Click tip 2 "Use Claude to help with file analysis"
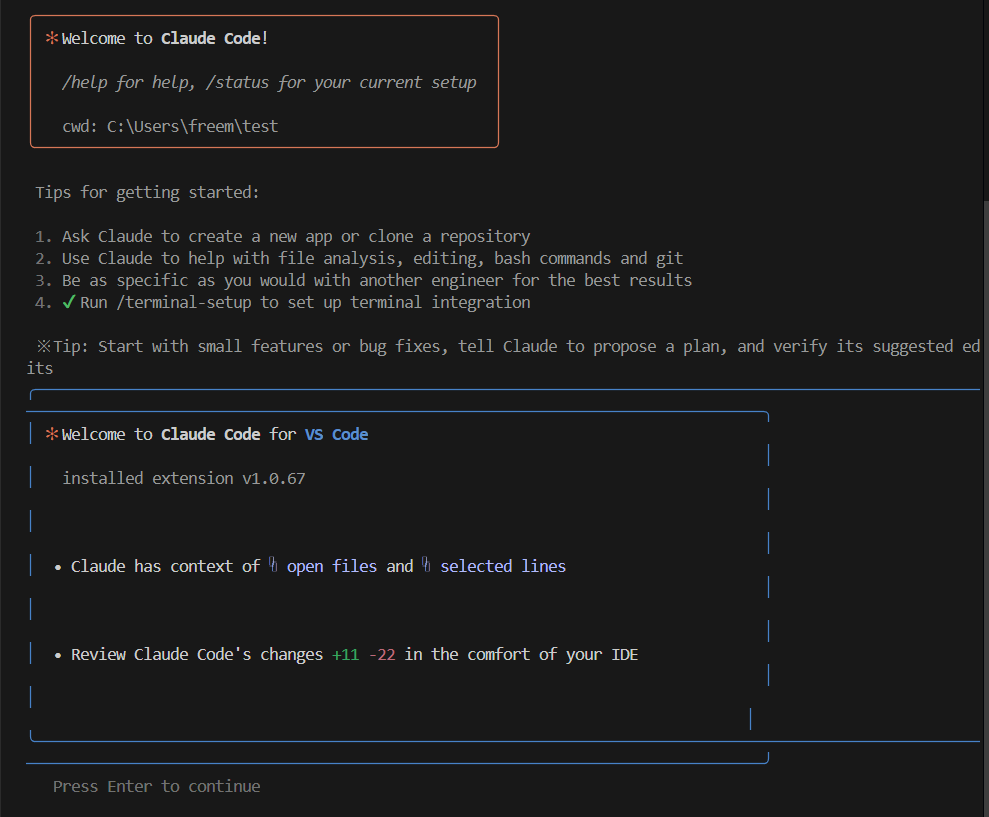Image resolution: width=989 pixels, height=817 pixels. pos(372,259)
